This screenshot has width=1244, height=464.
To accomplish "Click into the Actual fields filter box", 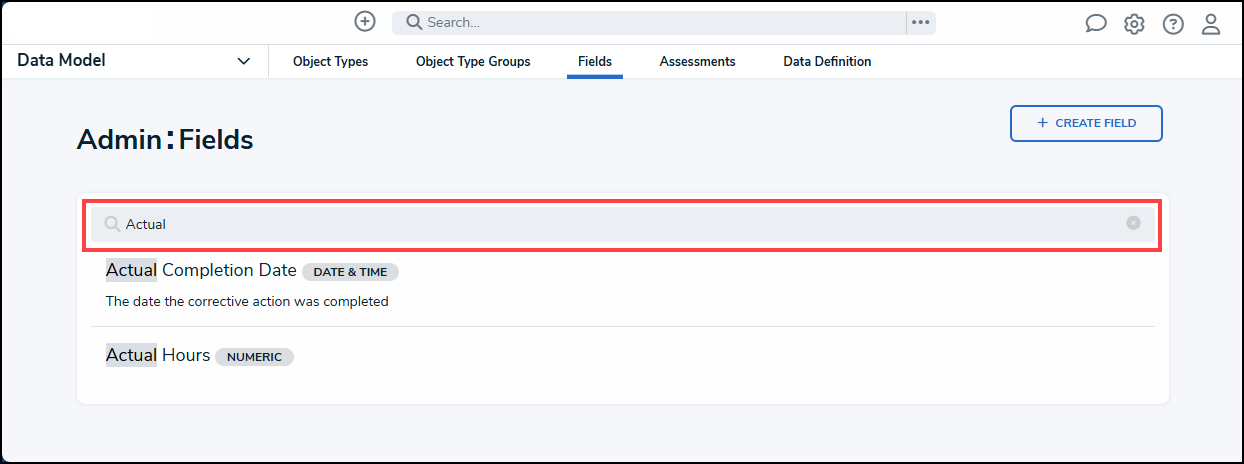I will (x=622, y=224).
